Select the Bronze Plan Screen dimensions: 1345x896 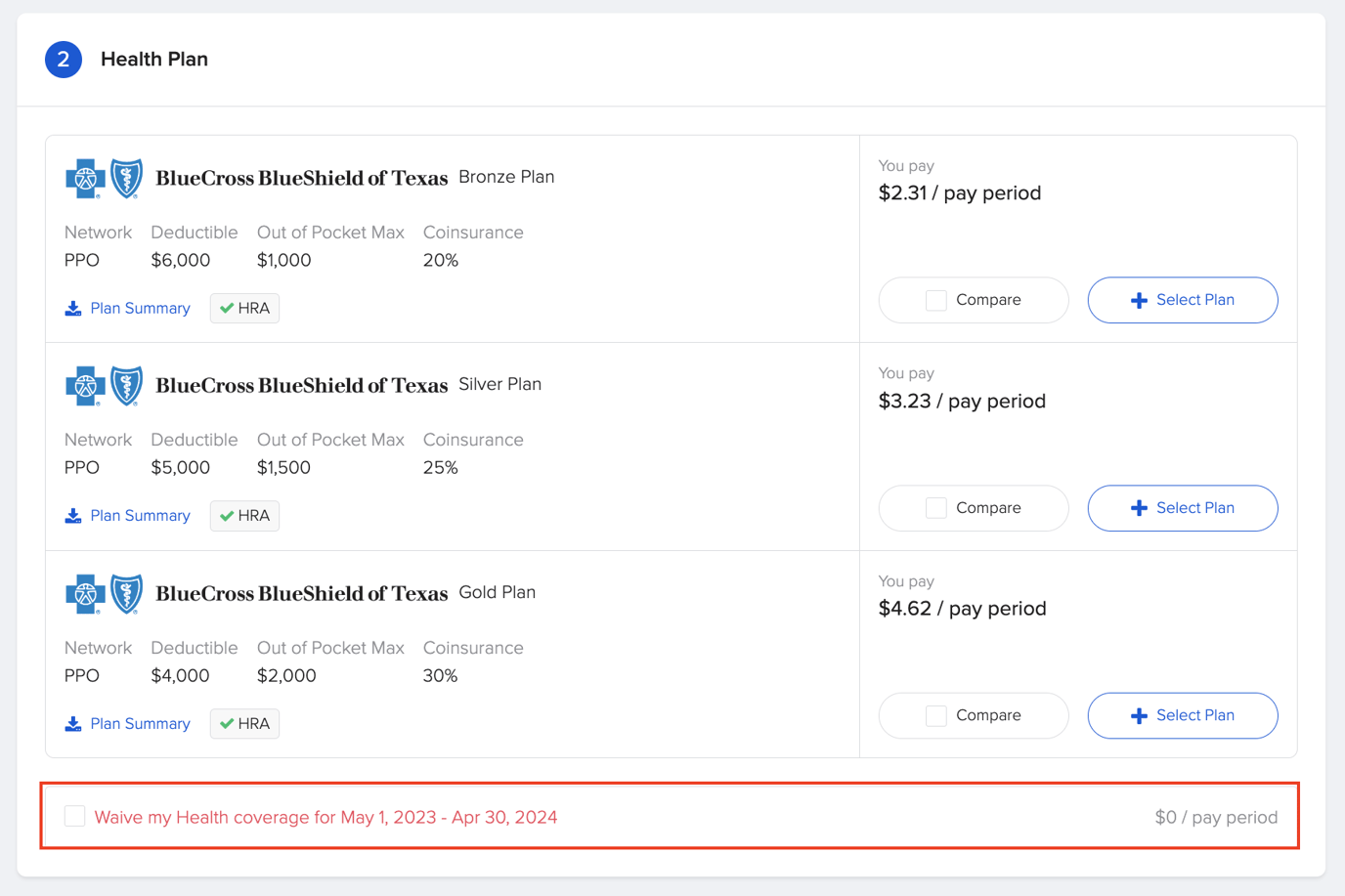click(x=1182, y=300)
